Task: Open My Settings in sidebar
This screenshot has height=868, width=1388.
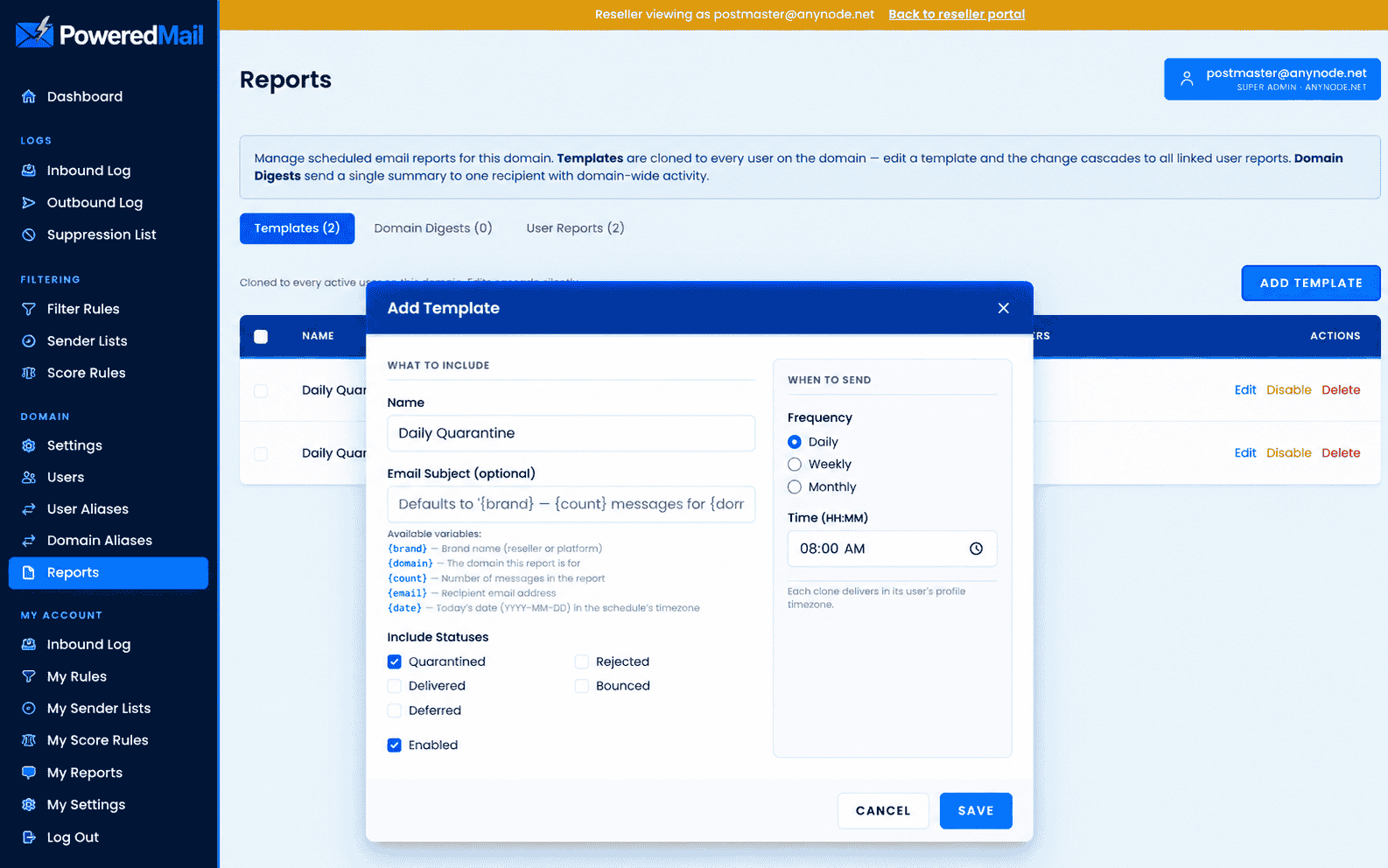Action: click(109, 805)
